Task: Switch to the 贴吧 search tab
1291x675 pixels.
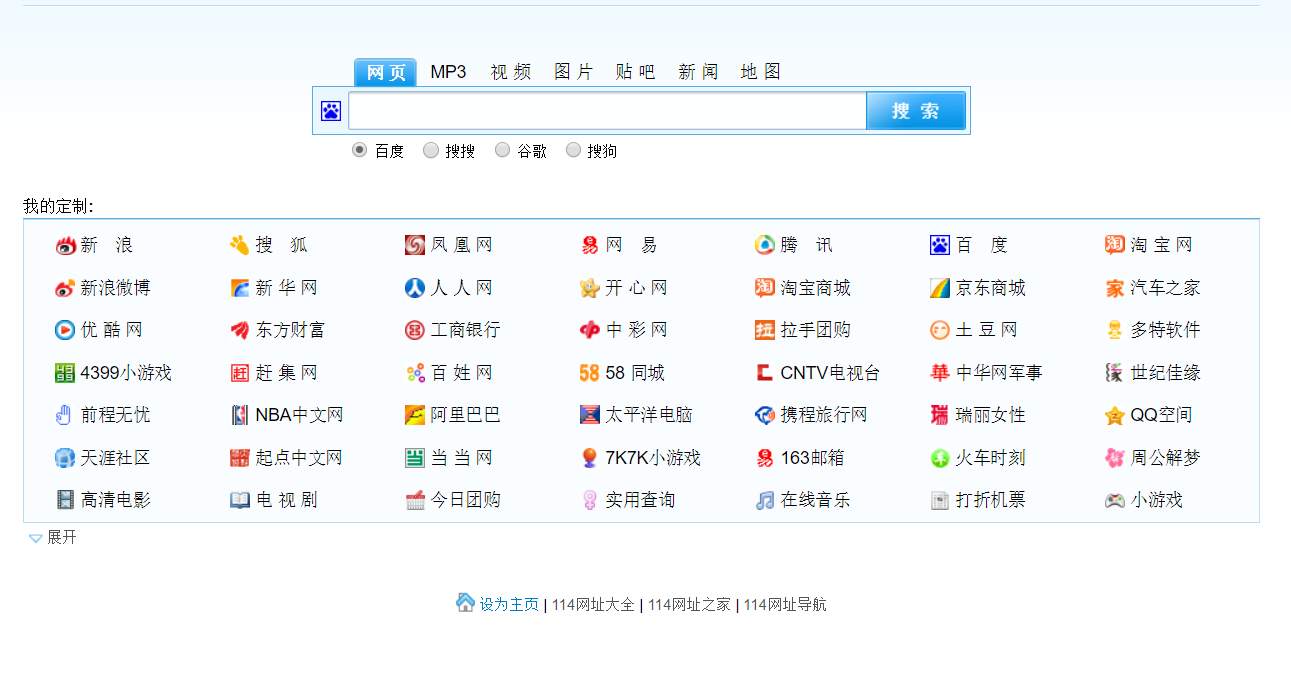Action: coord(636,72)
